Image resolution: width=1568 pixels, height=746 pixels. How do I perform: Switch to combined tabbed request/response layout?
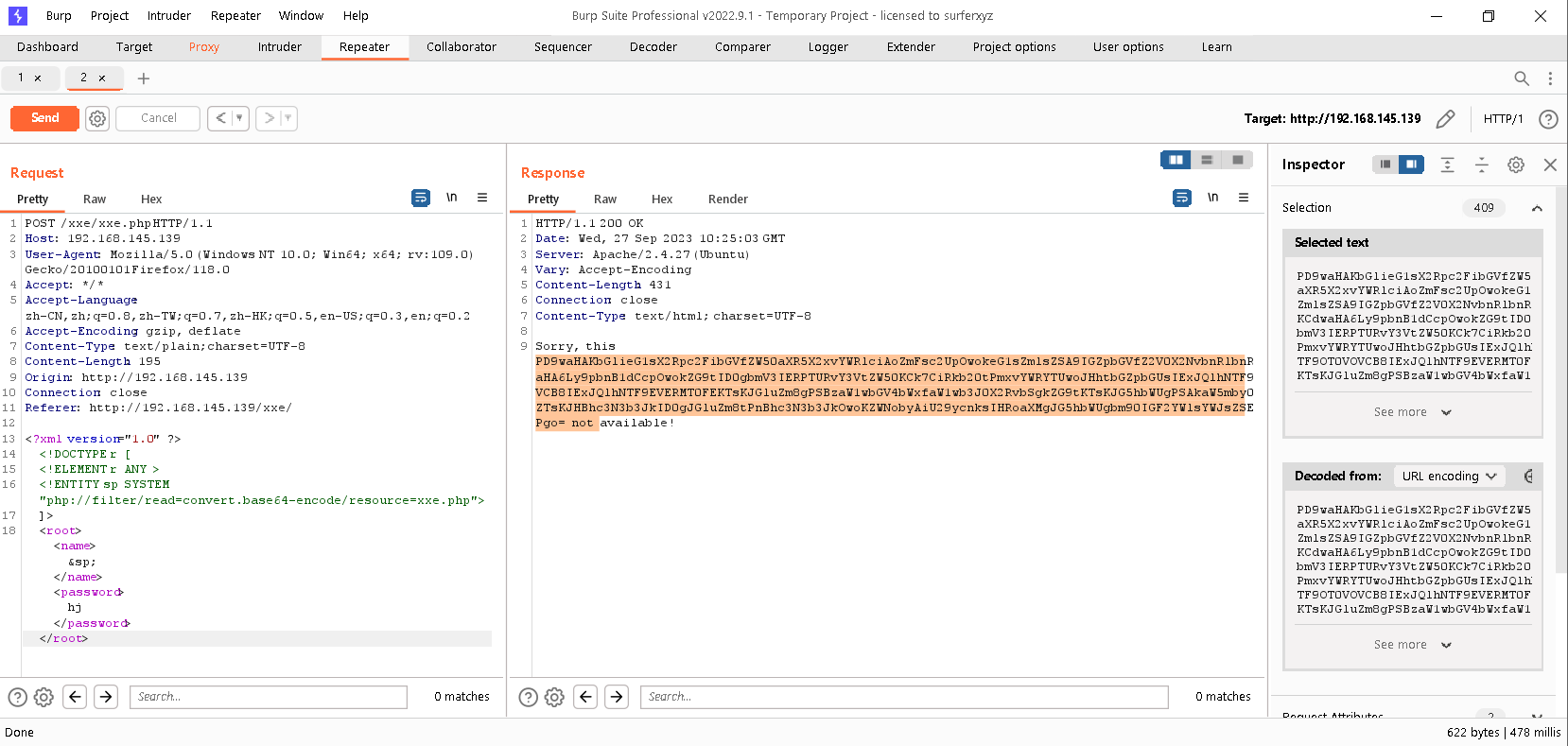pos(1237,160)
